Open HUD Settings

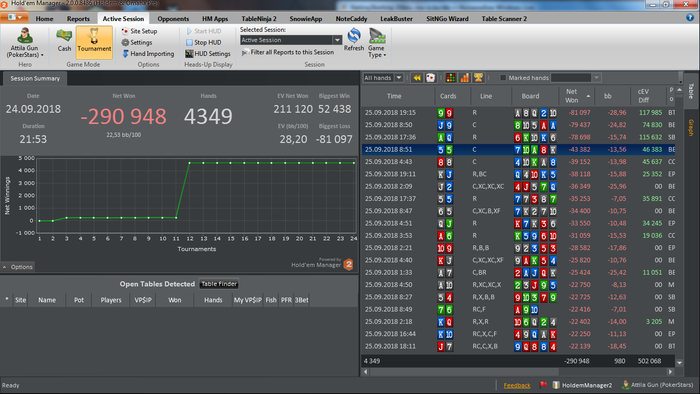(x=208, y=54)
